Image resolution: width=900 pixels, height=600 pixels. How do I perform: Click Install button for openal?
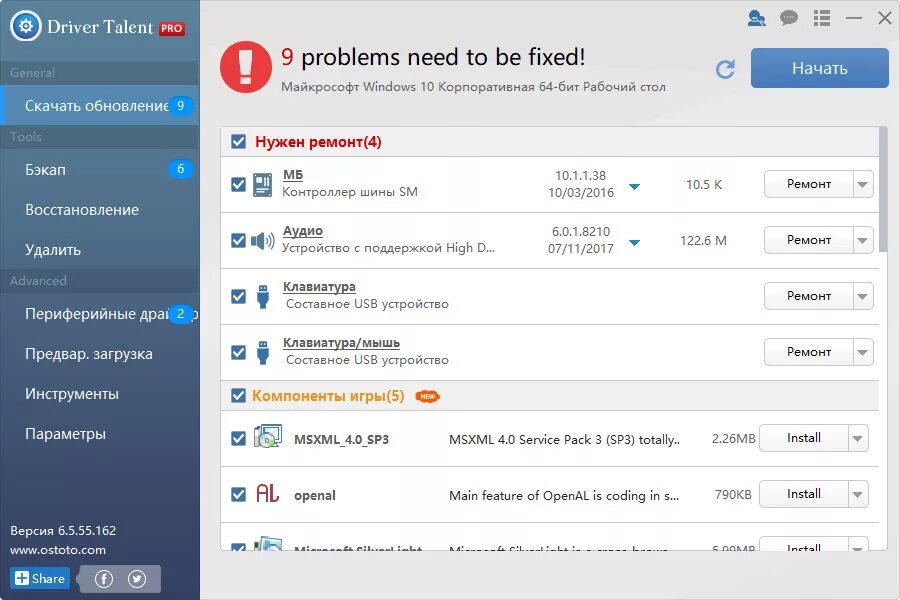(x=804, y=494)
